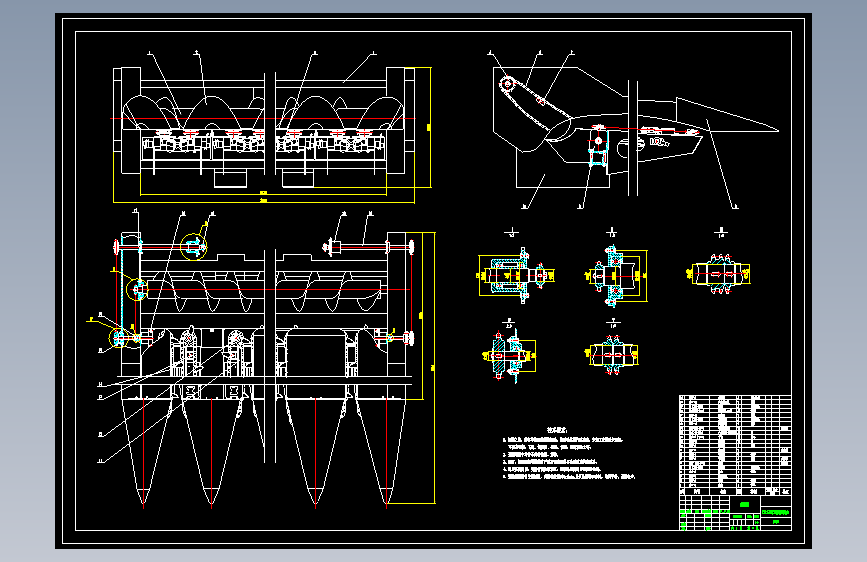Pick the hatched pulley detail in the bottom row
The image size is (867, 562).
coord(509,355)
